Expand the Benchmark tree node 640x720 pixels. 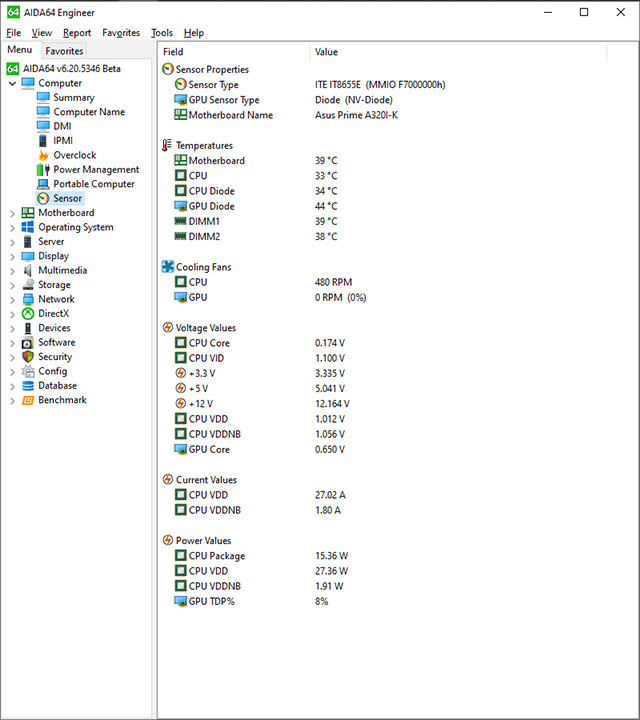pyautogui.click(x=12, y=400)
